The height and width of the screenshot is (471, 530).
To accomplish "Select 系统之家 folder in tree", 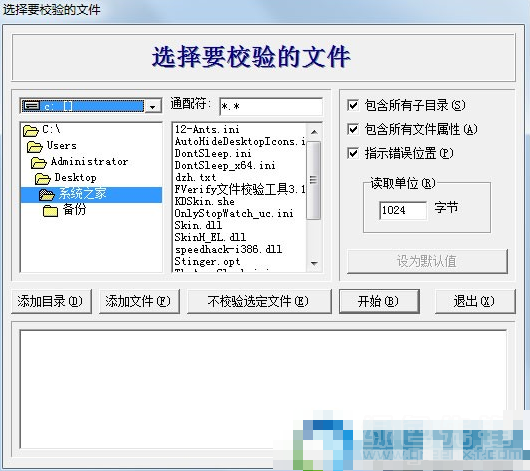I will coord(91,195).
